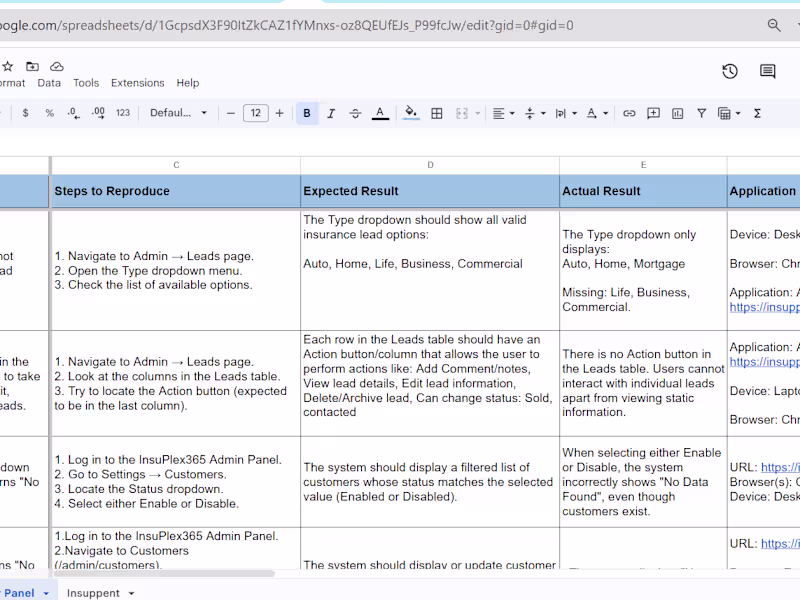This screenshot has height=600, width=800.
Task: Open text rotation dropdown
Action: pos(597,113)
